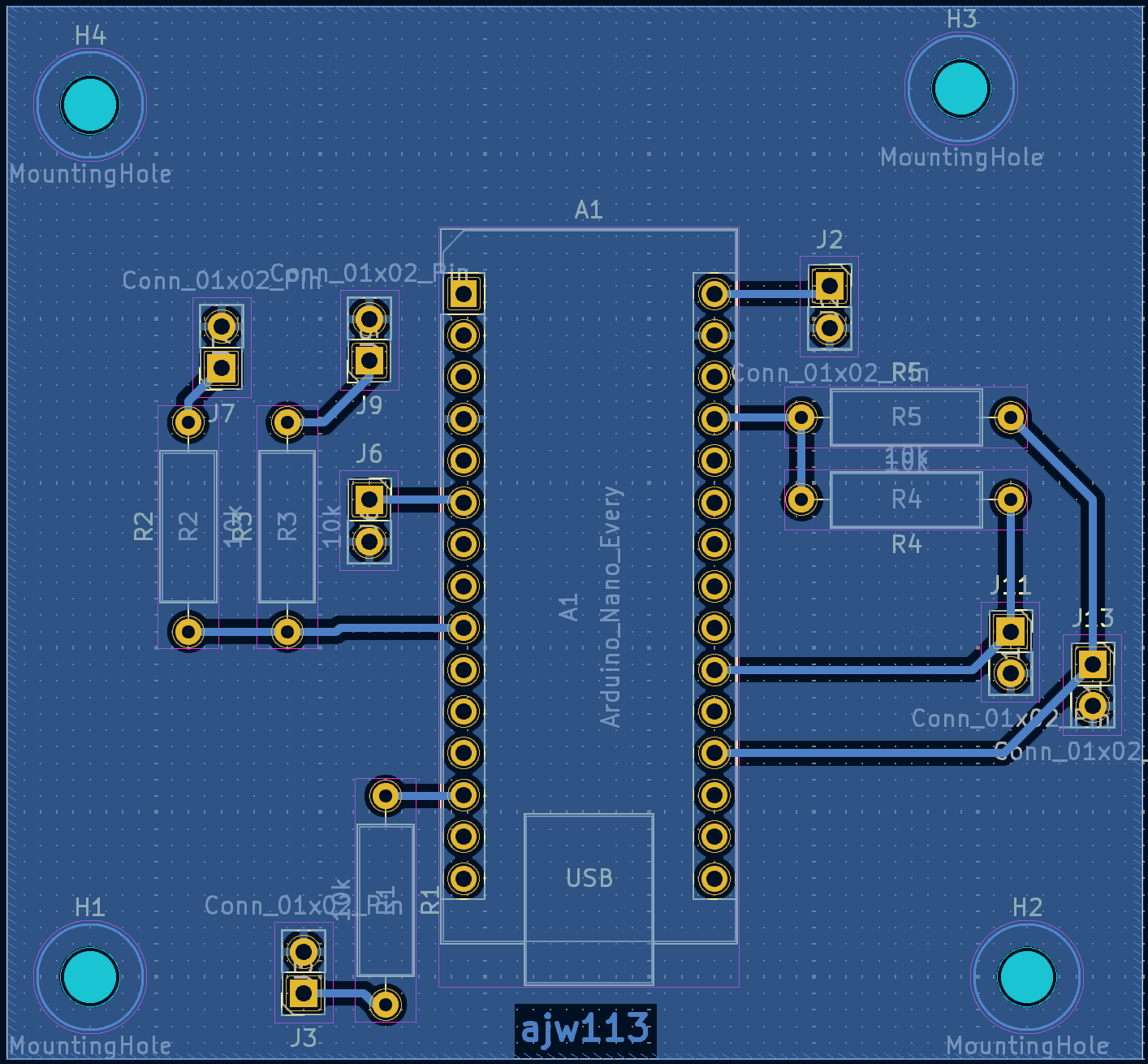The image size is (1148, 1064).
Task: Click the J11 reference label
Action: point(1011,585)
